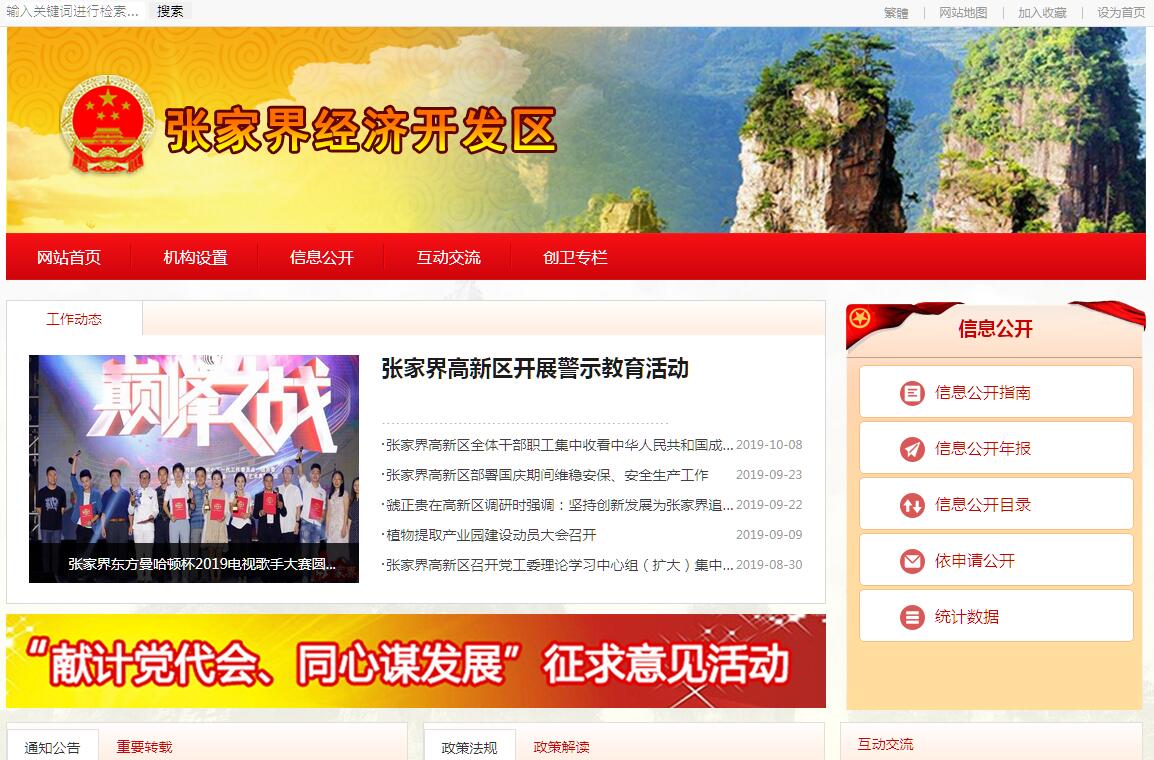Click the national emblem logo
Screen dimensions: 1154x760
click(x=107, y=124)
